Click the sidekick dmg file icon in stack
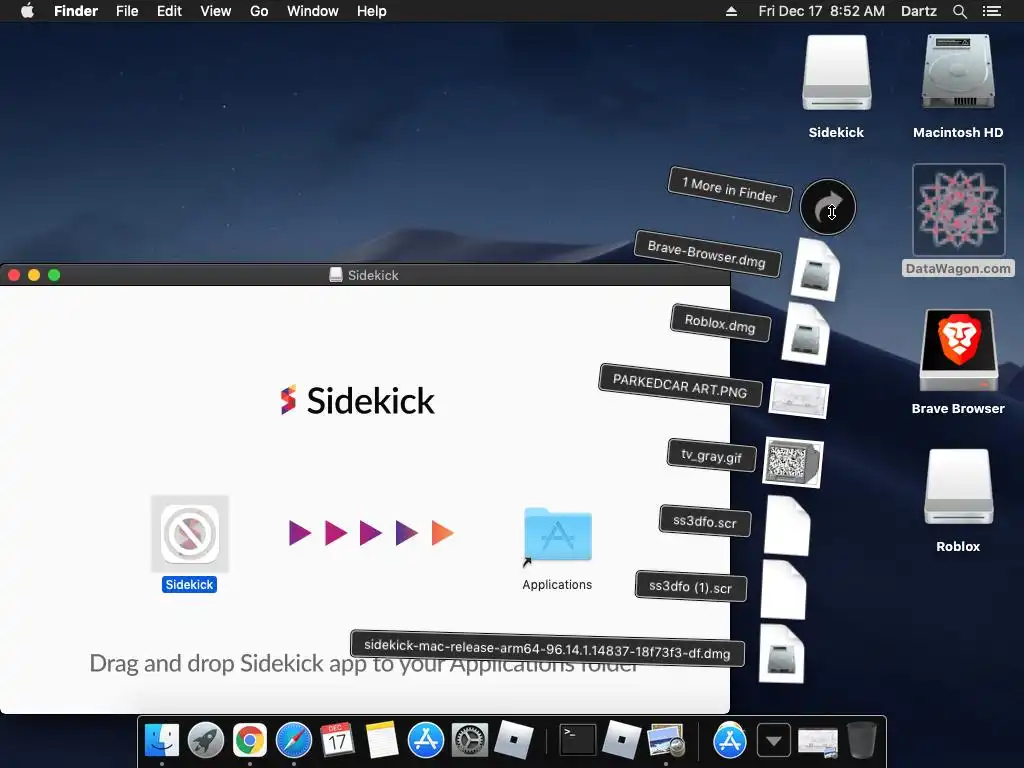 tap(782, 654)
